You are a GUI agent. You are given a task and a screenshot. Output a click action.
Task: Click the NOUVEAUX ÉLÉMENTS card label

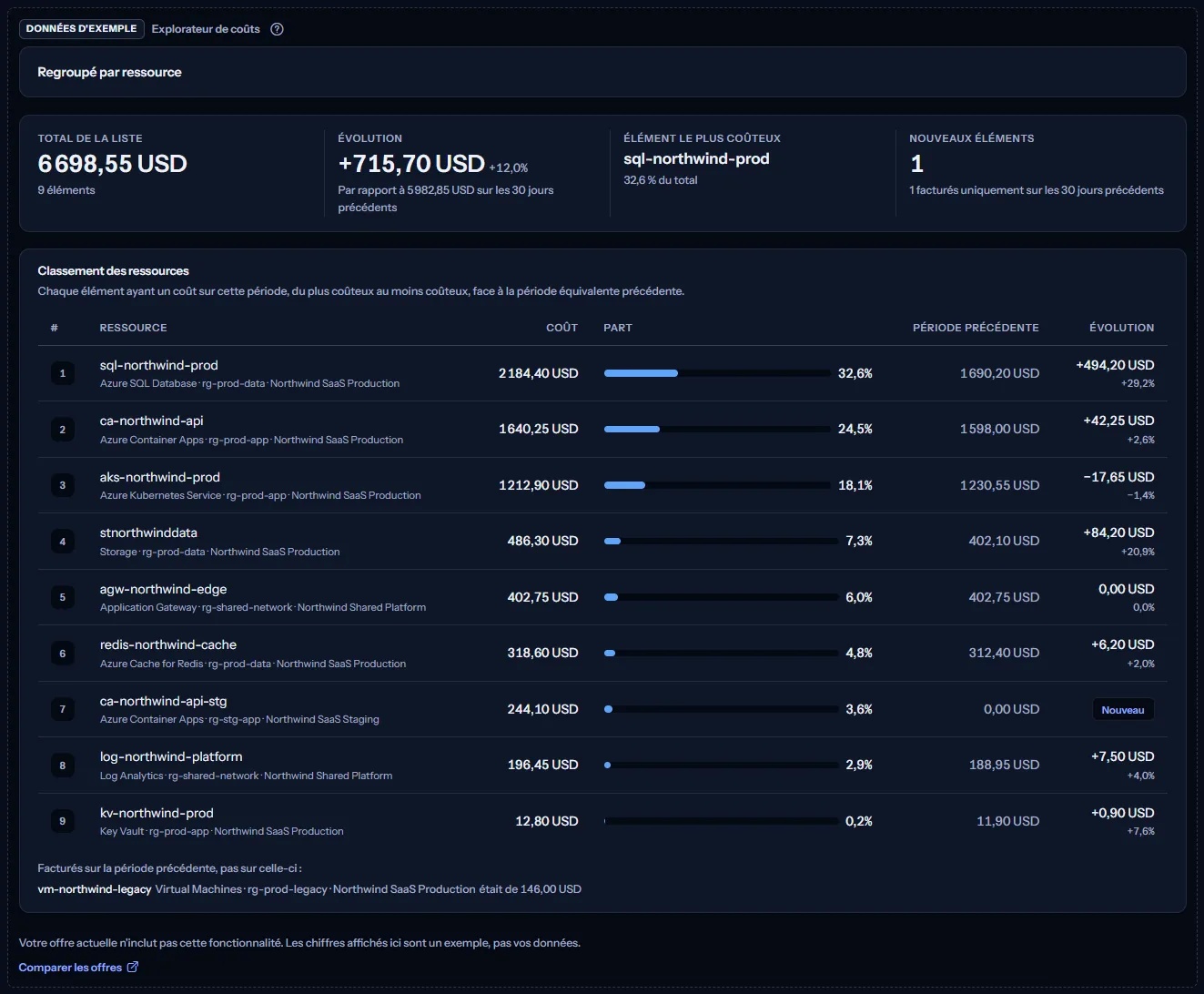[x=972, y=138]
